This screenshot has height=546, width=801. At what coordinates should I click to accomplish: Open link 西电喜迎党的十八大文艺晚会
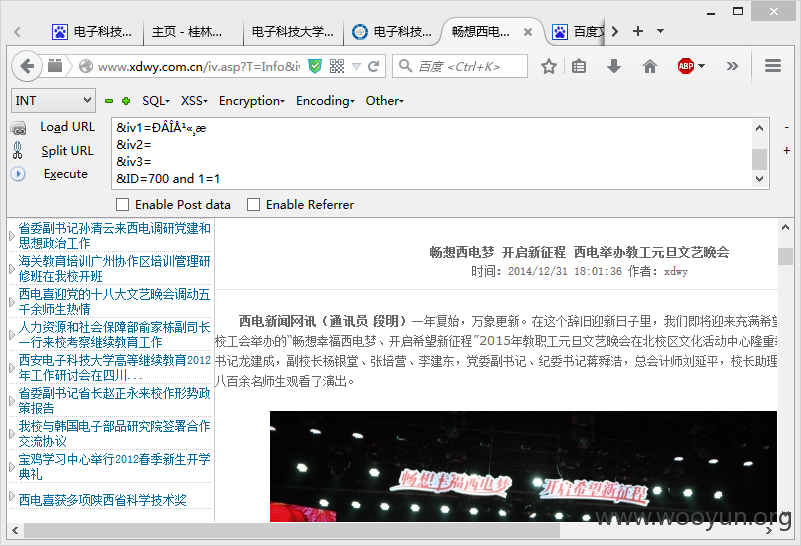tap(114, 301)
